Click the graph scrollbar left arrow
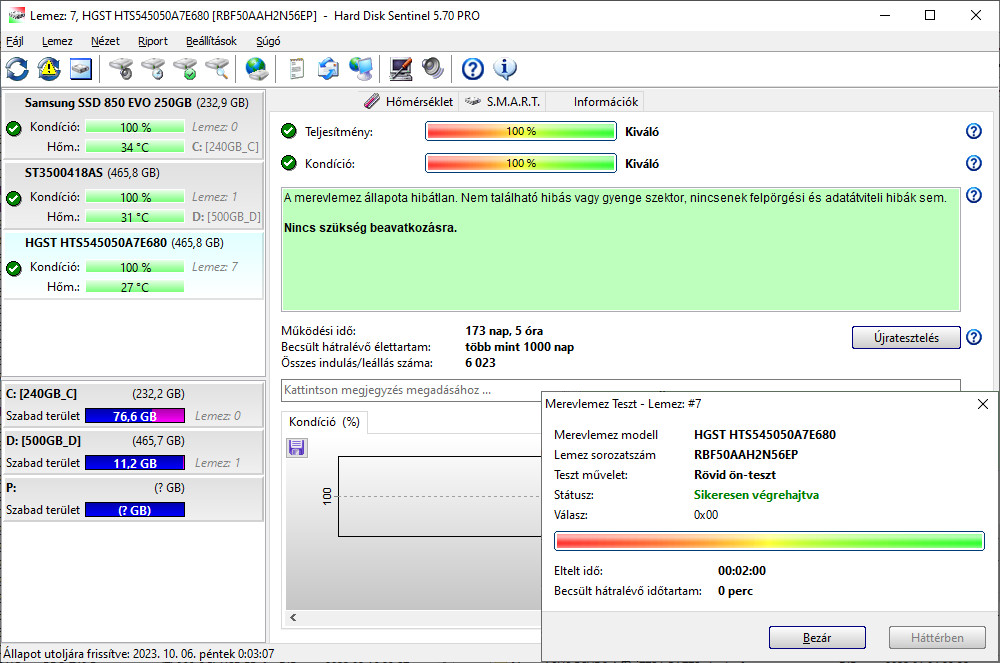The width and height of the screenshot is (1000, 663). [x=293, y=617]
